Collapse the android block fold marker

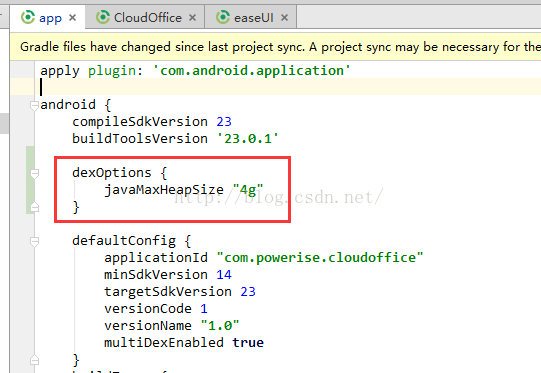pos(34,105)
